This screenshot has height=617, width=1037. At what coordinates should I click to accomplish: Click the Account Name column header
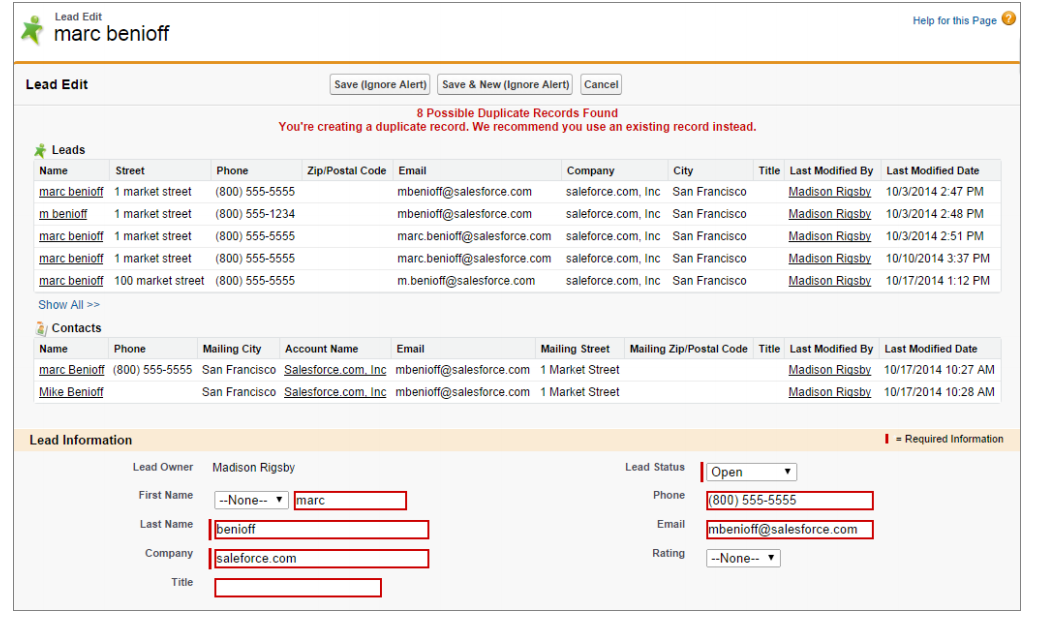pyautogui.click(x=321, y=349)
